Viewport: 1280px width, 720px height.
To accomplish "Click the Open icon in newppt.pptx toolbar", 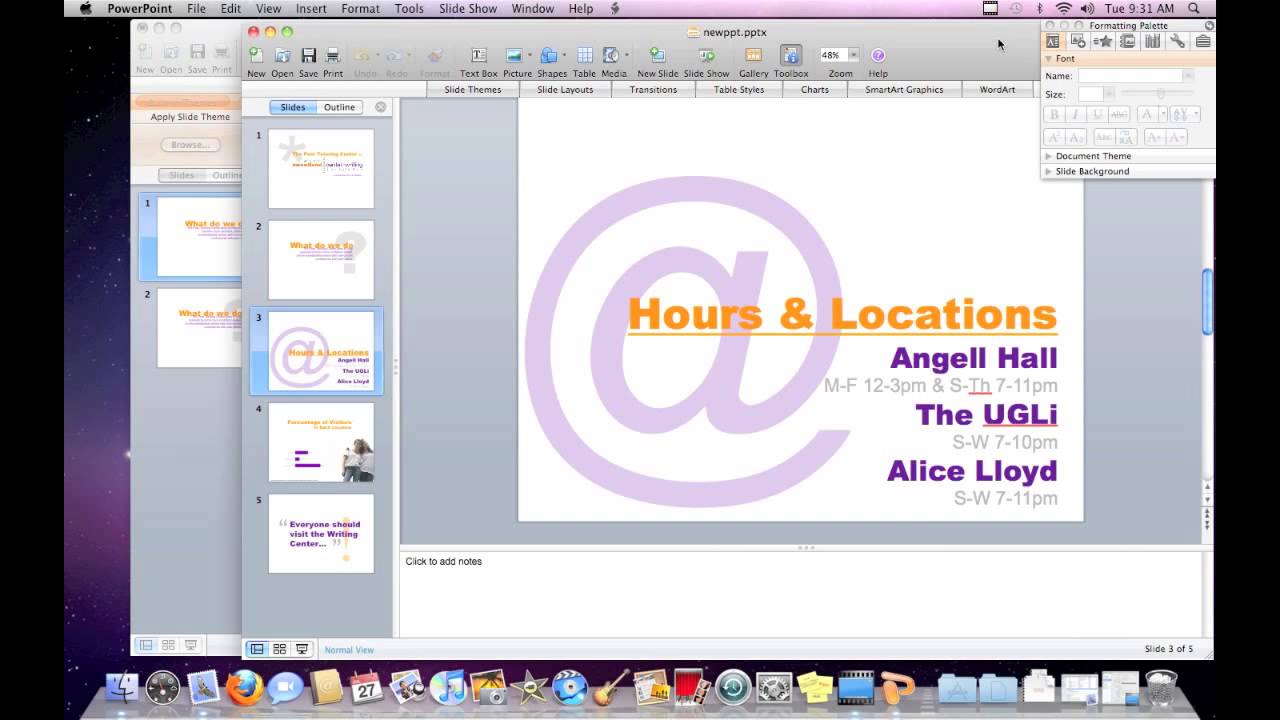I will [x=283, y=56].
